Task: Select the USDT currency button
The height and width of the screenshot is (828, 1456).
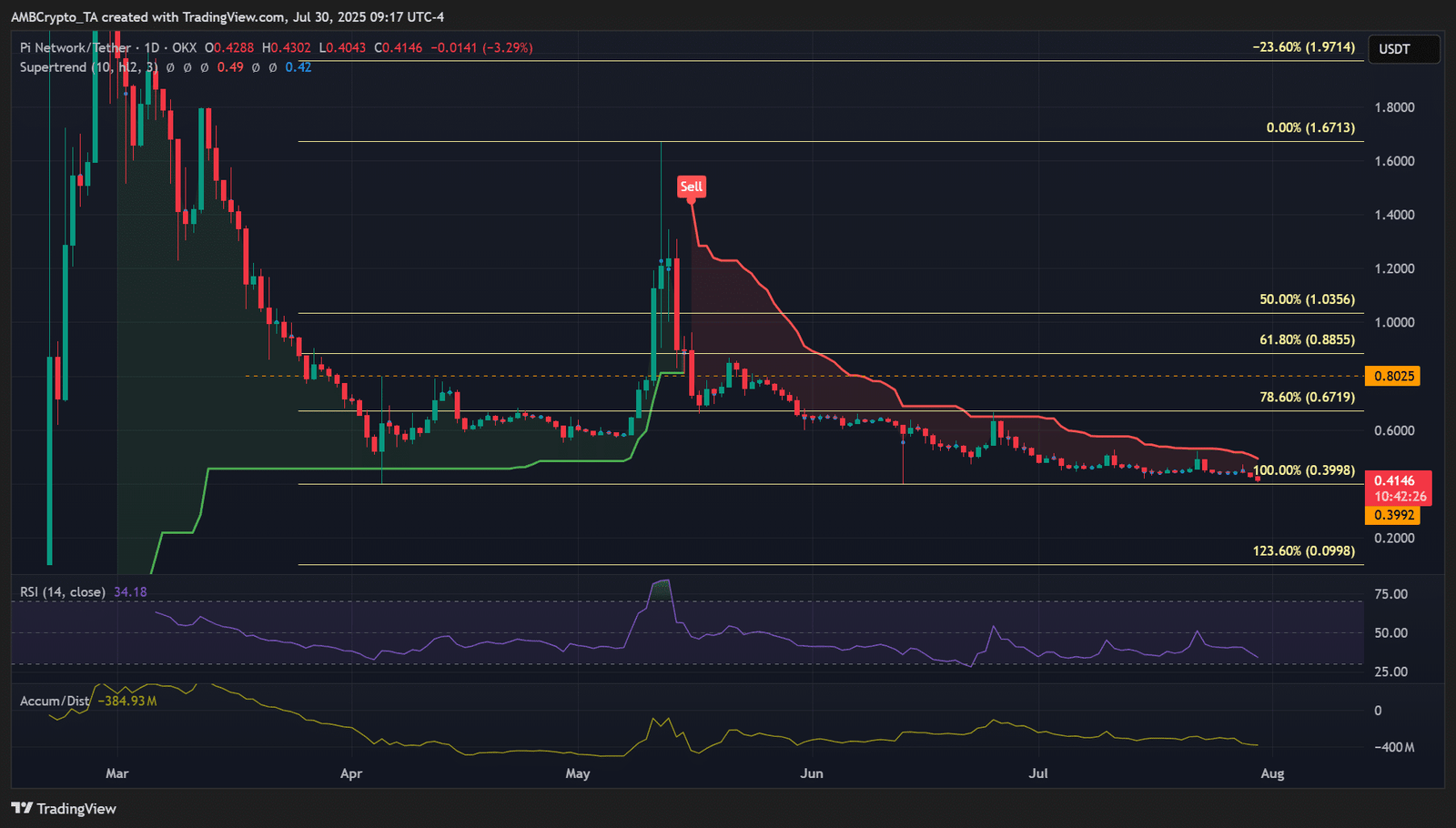Action: (1404, 49)
